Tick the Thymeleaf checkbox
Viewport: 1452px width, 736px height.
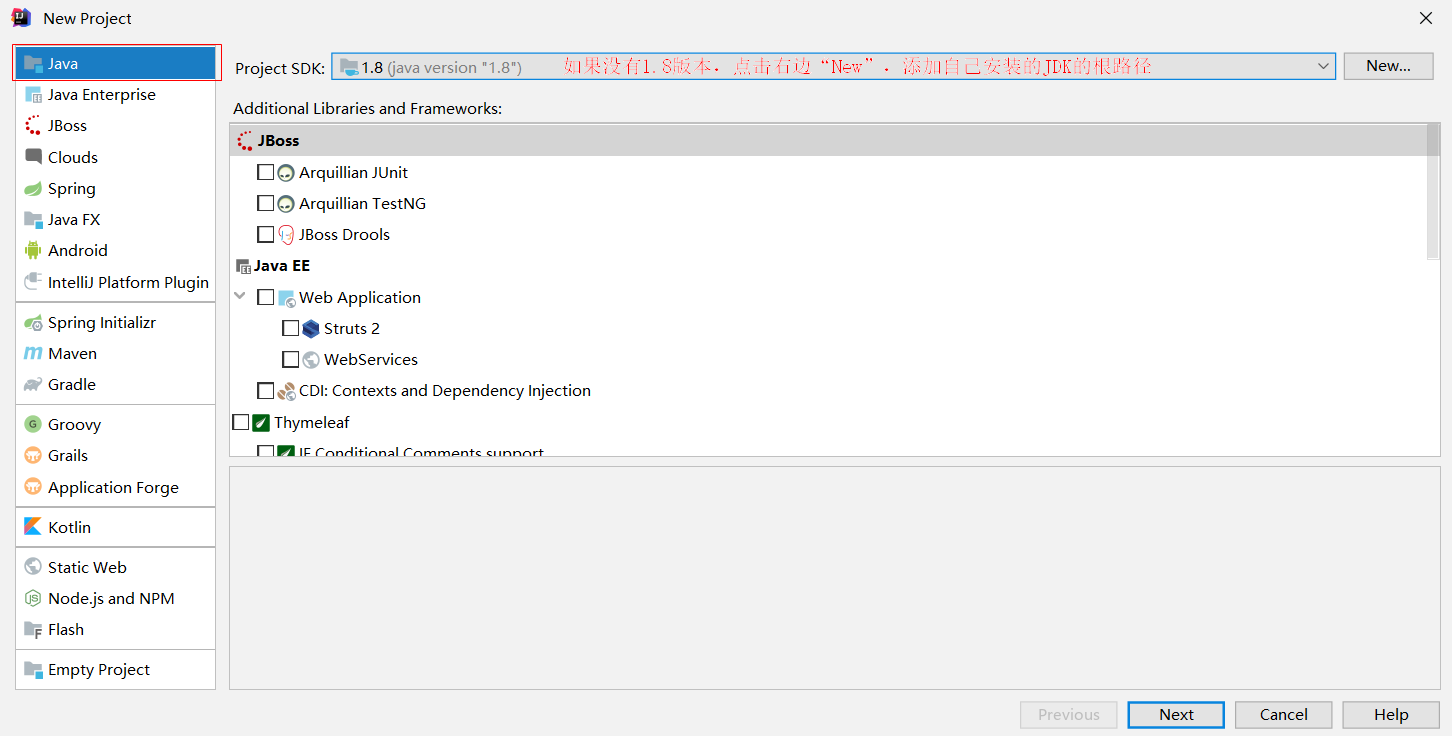[x=240, y=422]
